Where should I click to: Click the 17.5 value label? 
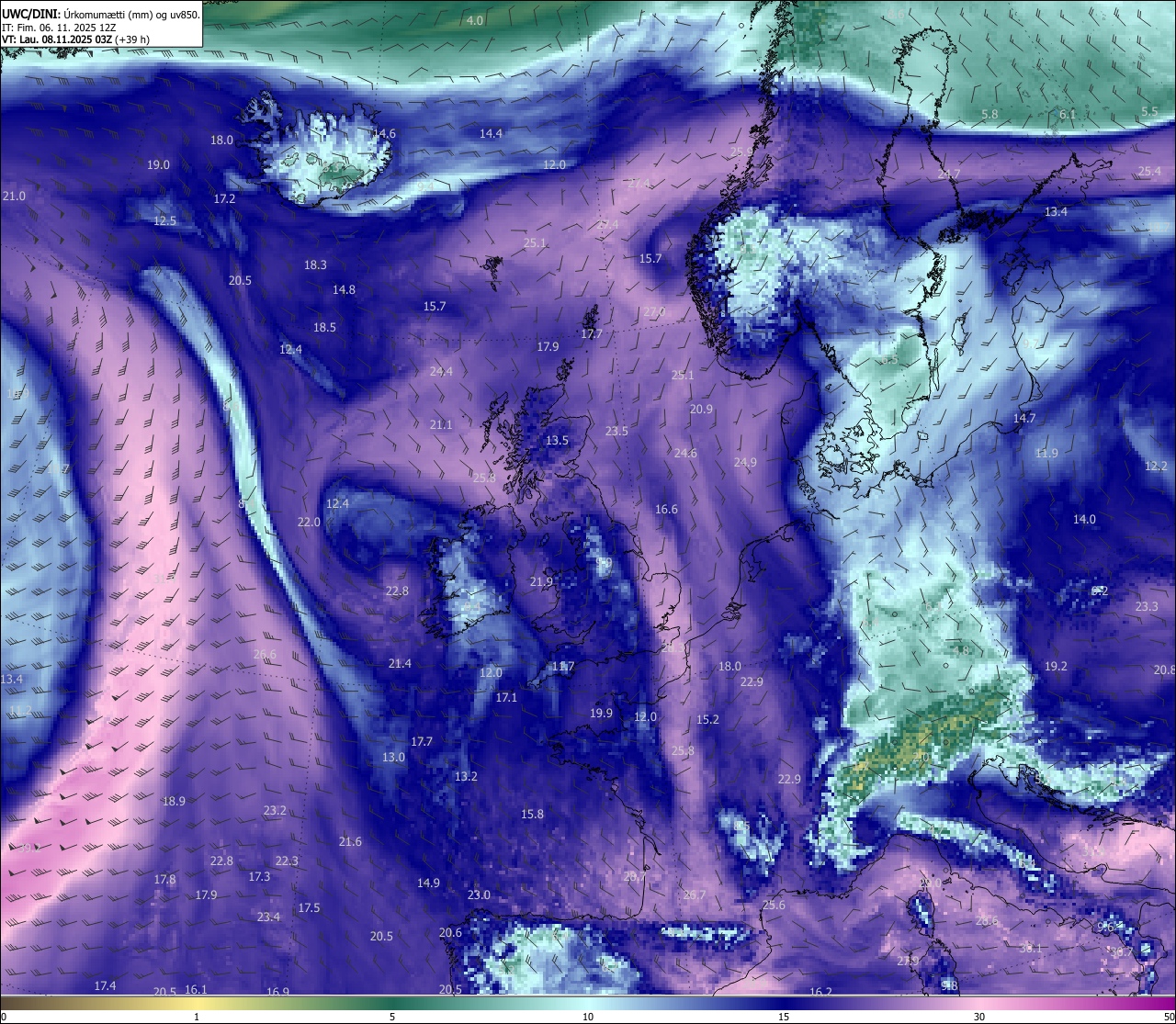click(x=309, y=907)
